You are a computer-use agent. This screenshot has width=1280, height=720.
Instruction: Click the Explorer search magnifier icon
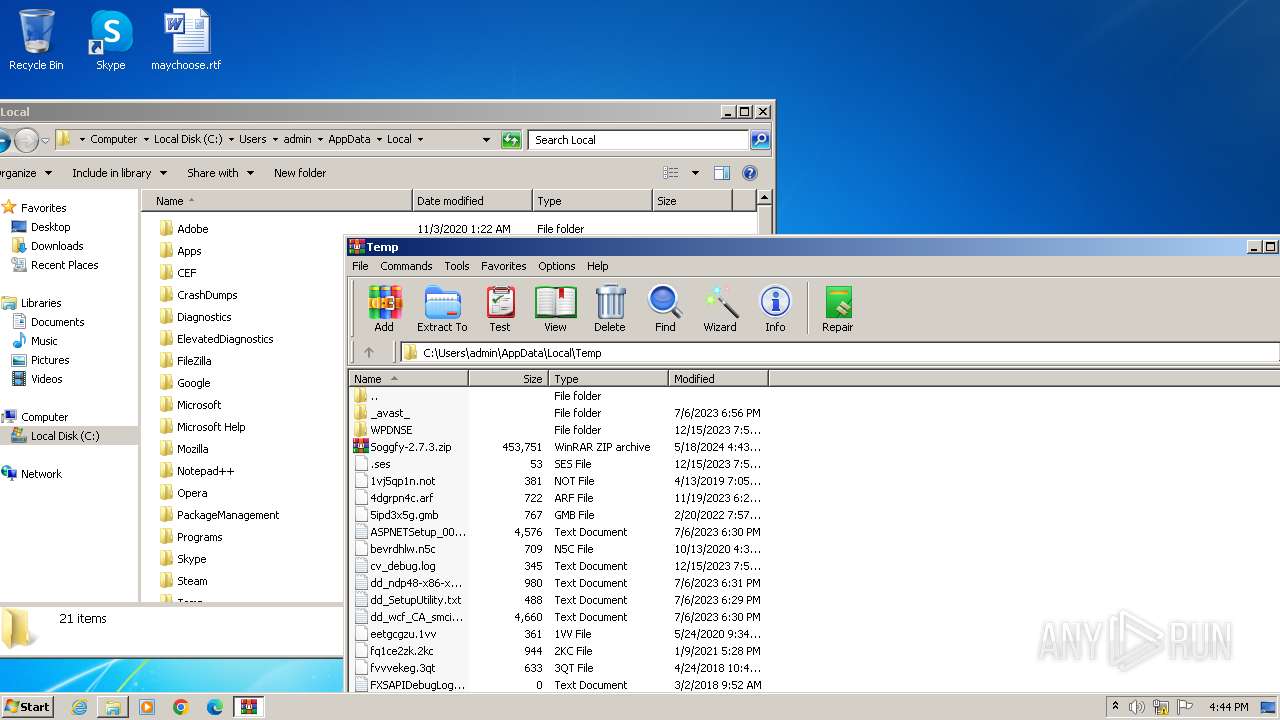tap(760, 140)
